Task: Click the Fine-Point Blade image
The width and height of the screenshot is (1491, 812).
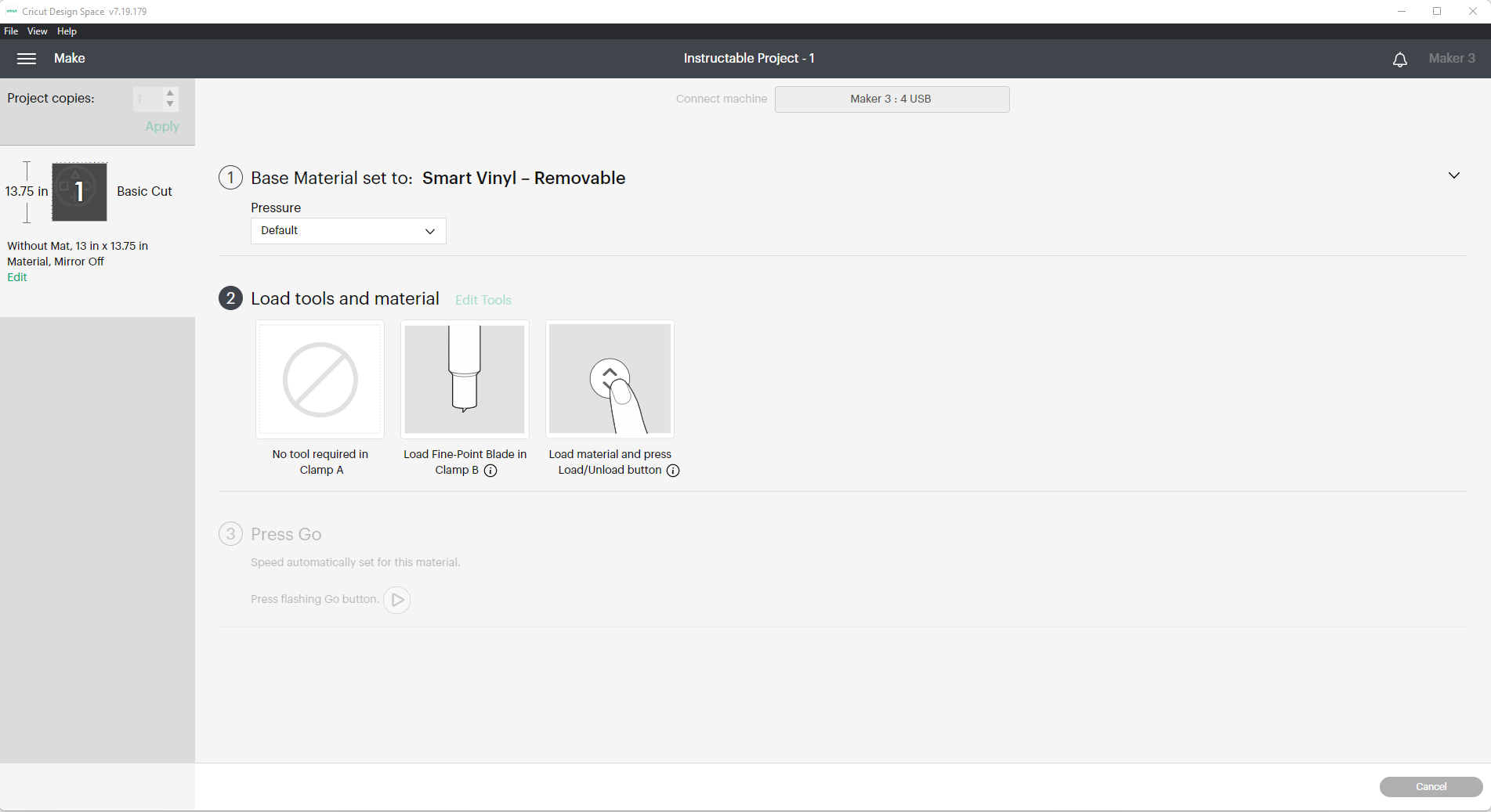Action: (x=465, y=379)
